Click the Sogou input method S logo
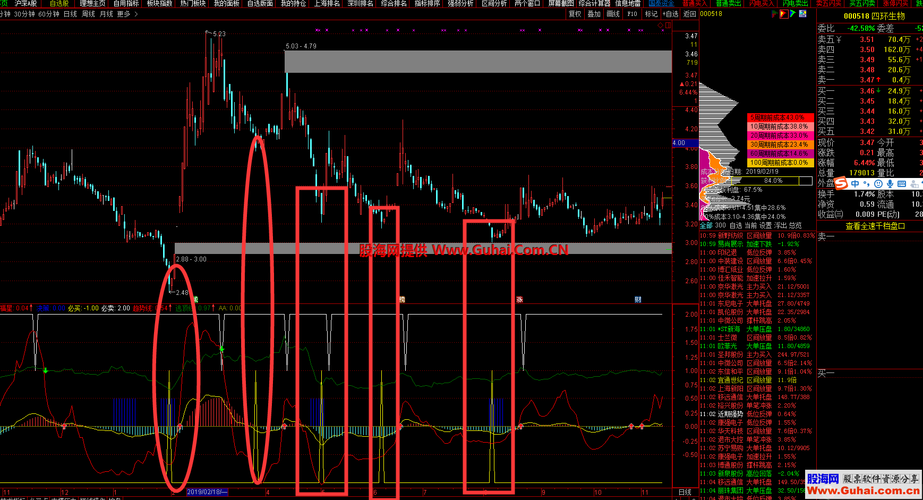This screenshot has height=500, width=923. tap(841, 184)
